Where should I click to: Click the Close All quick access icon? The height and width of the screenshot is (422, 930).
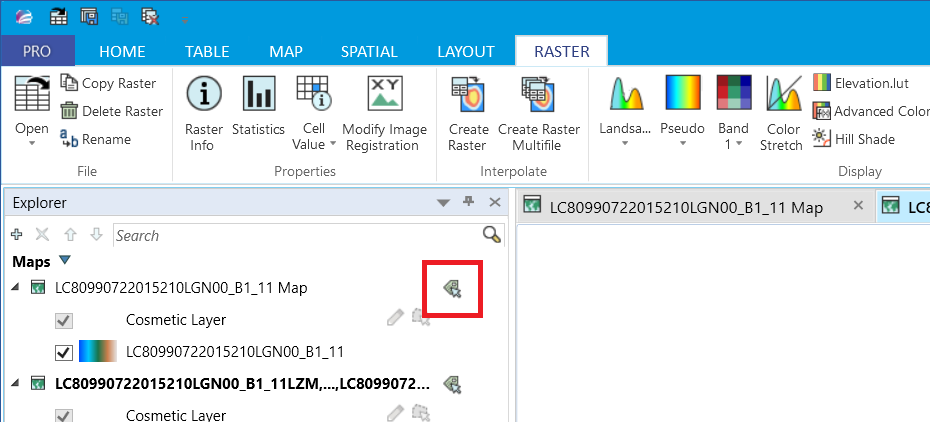(x=150, y=16)
